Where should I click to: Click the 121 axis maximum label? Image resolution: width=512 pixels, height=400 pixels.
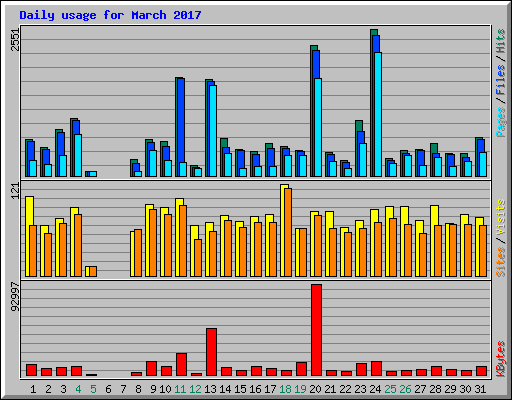point(15,191)
